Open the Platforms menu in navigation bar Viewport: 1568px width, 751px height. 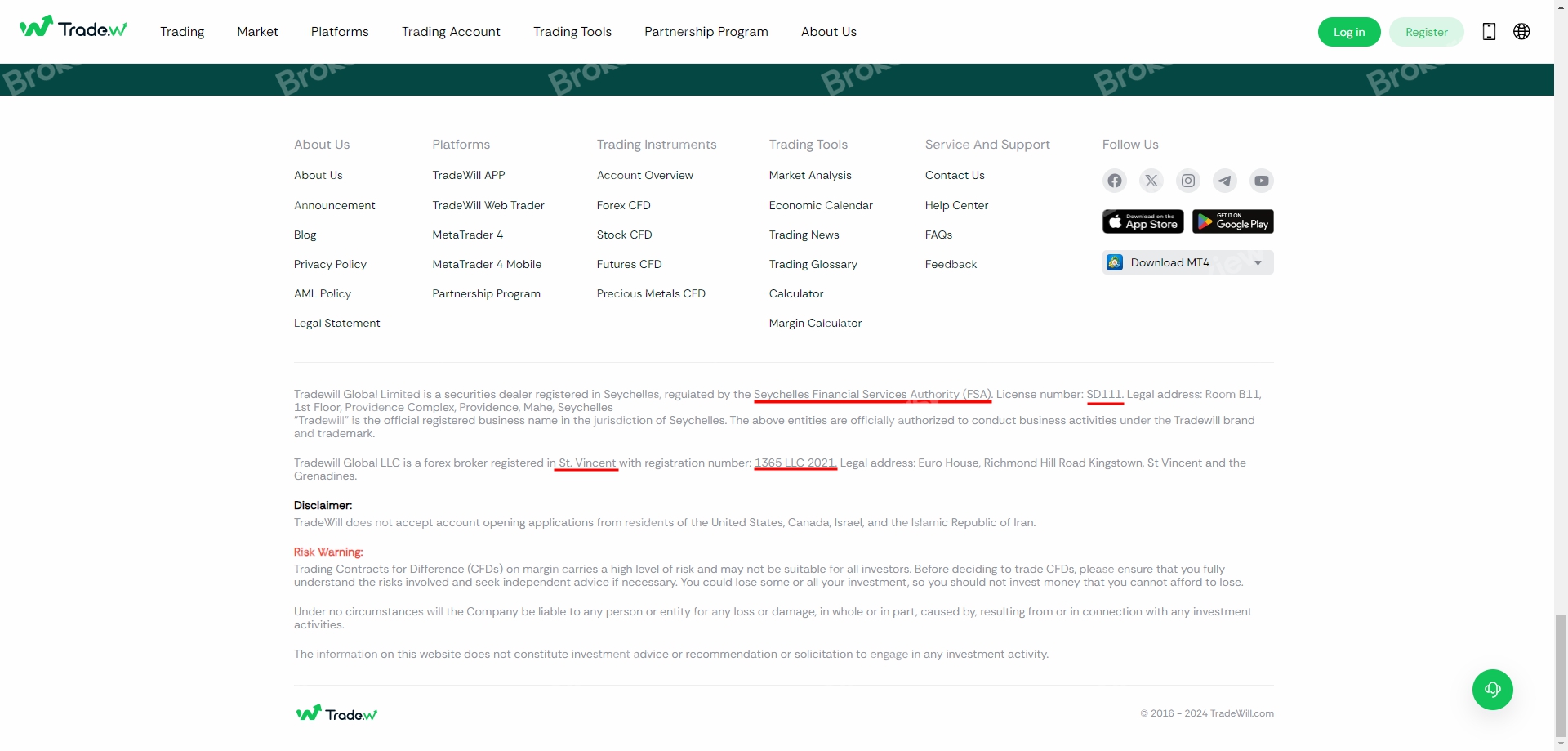pos(340,32)
